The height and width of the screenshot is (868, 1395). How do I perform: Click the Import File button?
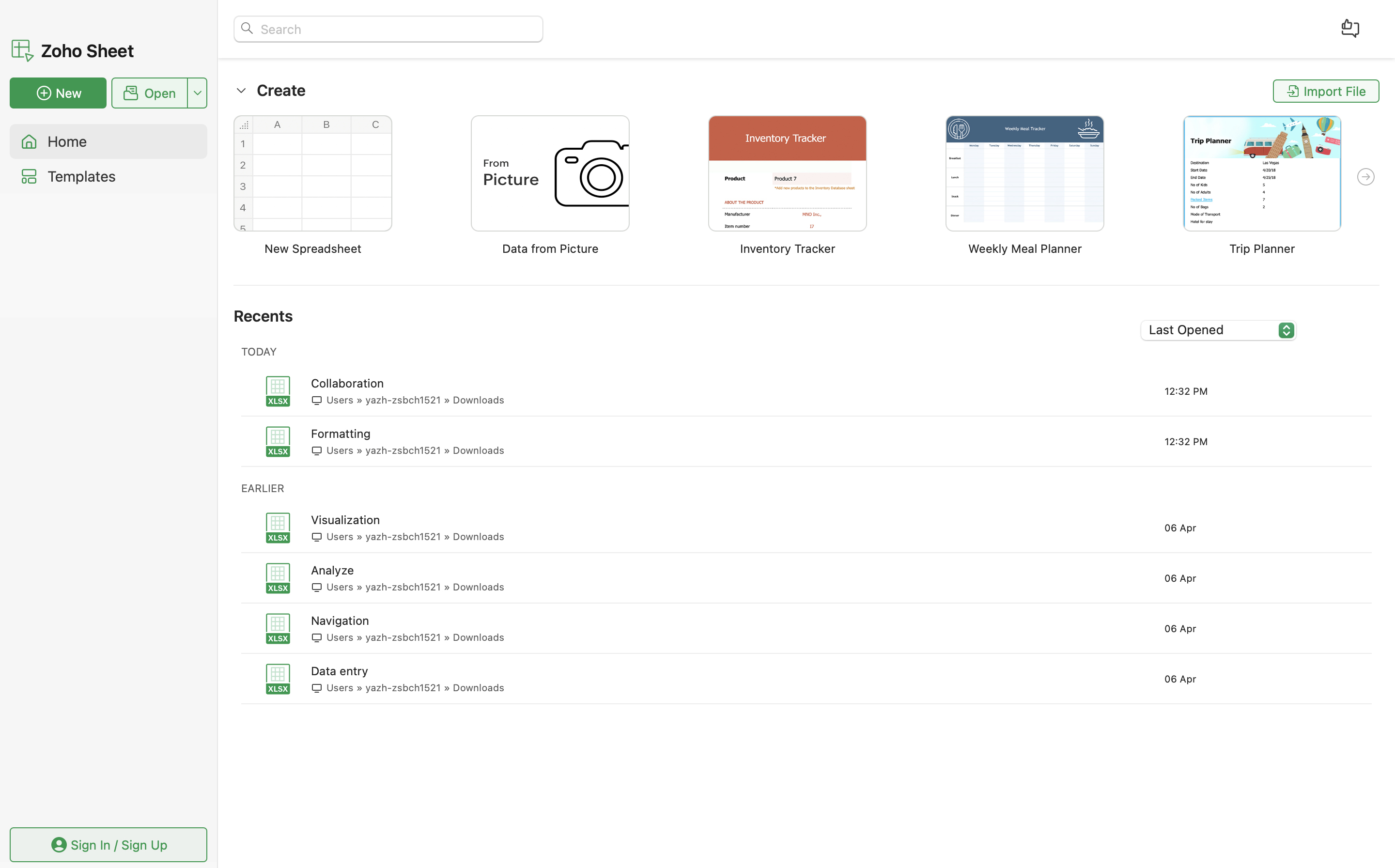[1325, 91]
